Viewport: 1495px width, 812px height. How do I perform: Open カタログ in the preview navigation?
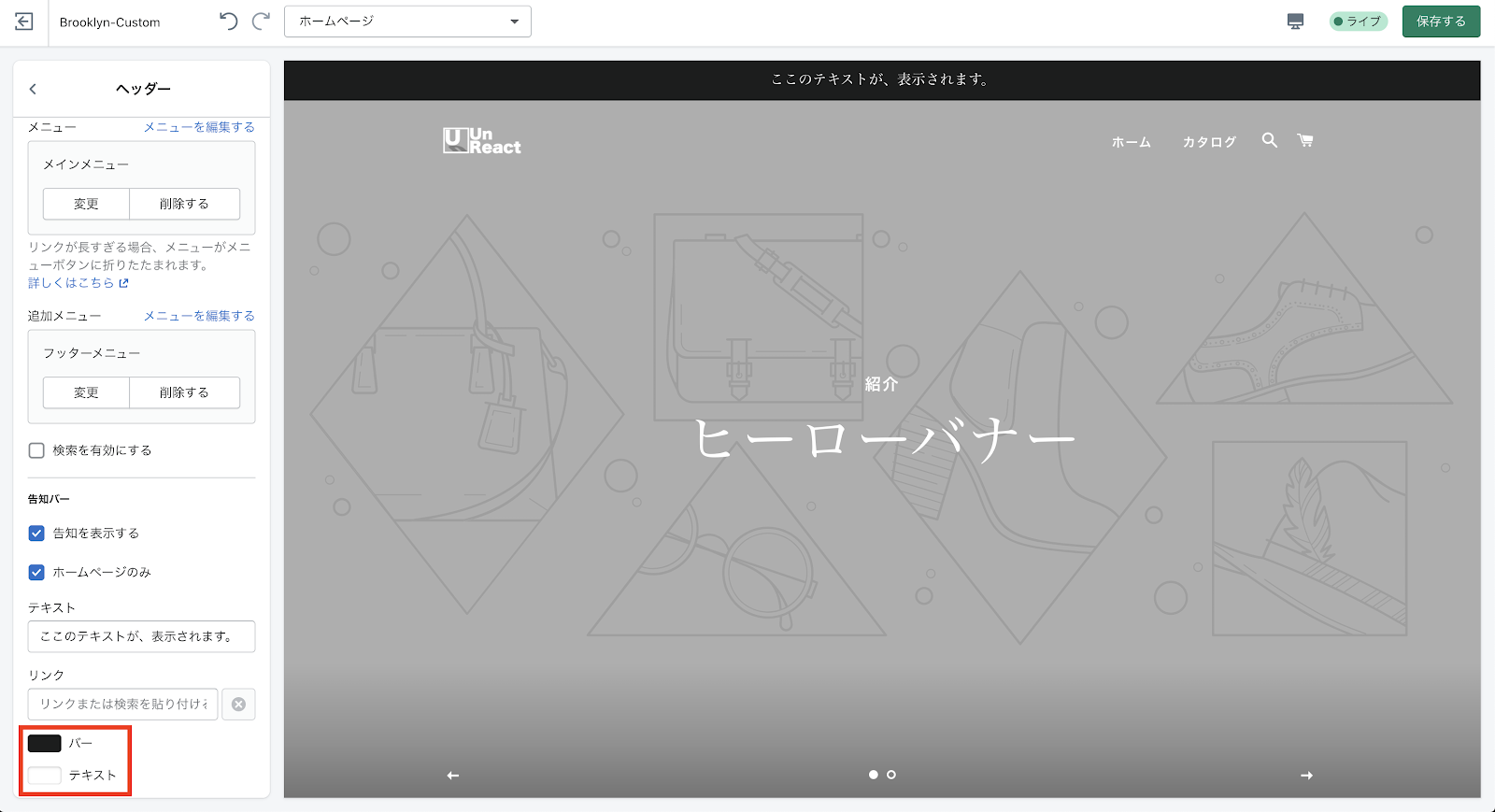point(1209,142)
